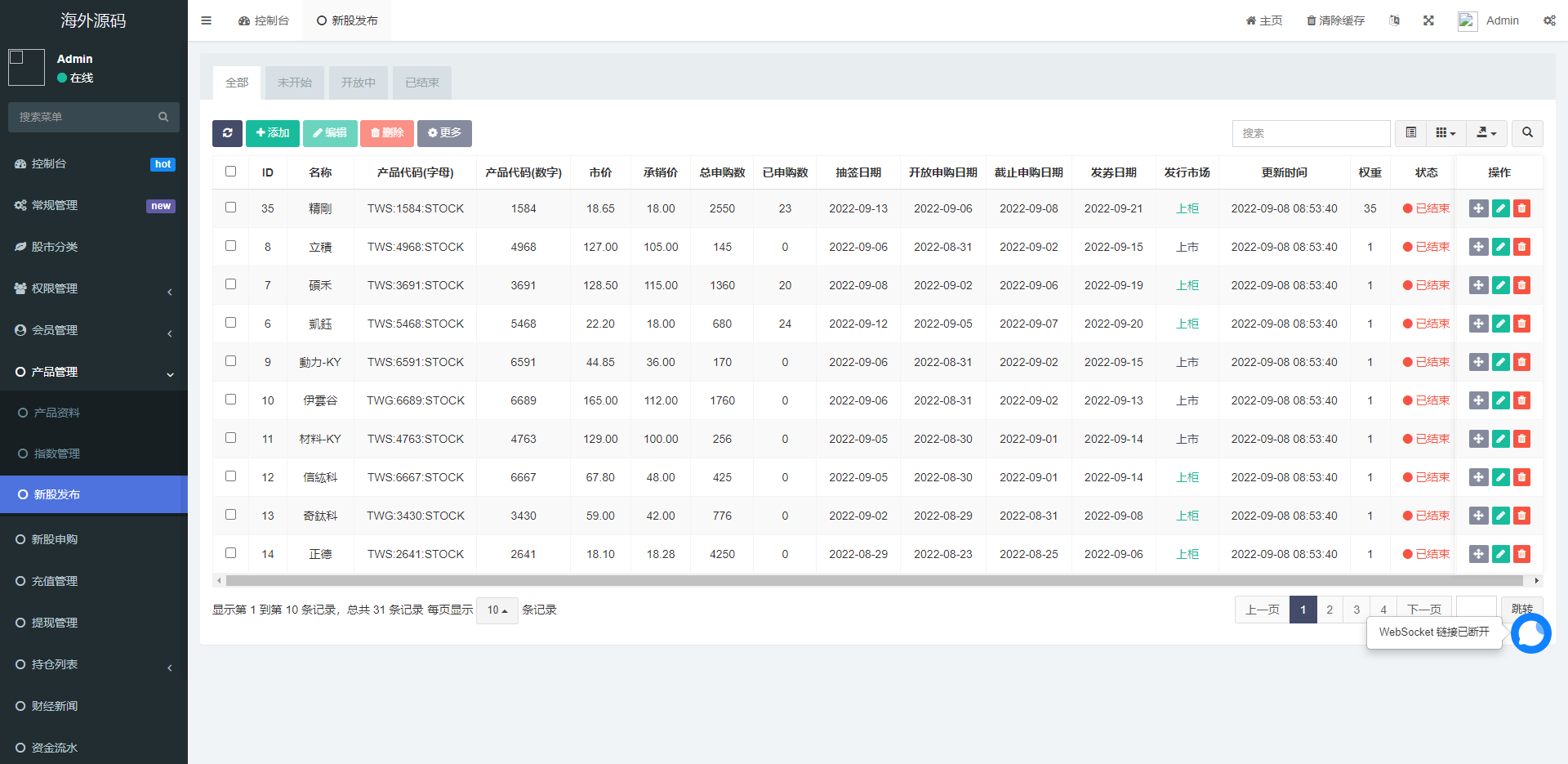Go to page 2 in pagination
The height and width of the screenshot is (764, 1568).
[1330, 610]
